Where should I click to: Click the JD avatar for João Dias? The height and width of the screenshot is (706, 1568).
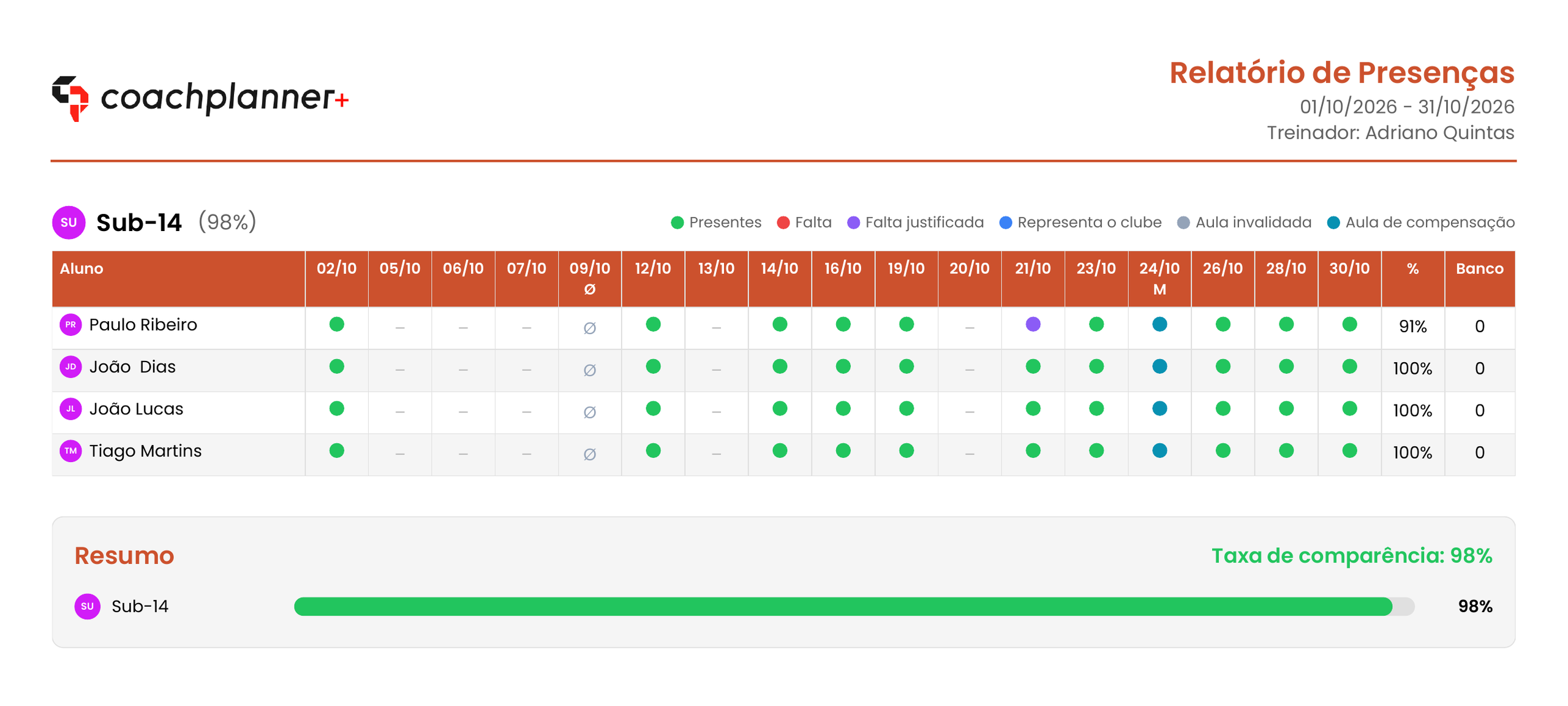pyautogui.click(x=70, y=366)
